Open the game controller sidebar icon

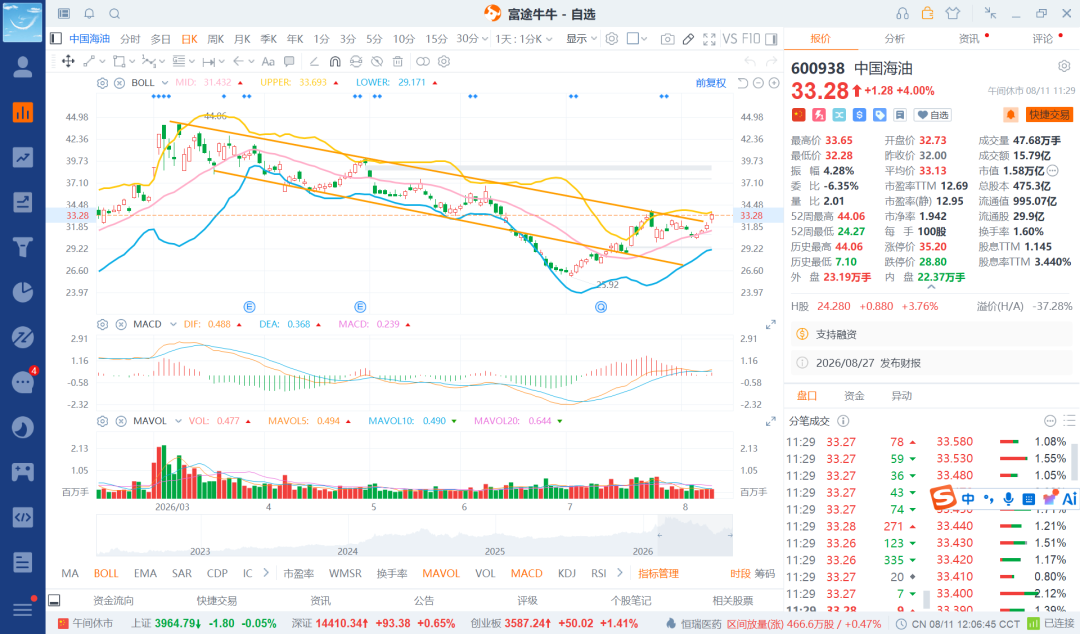[23, 472]
